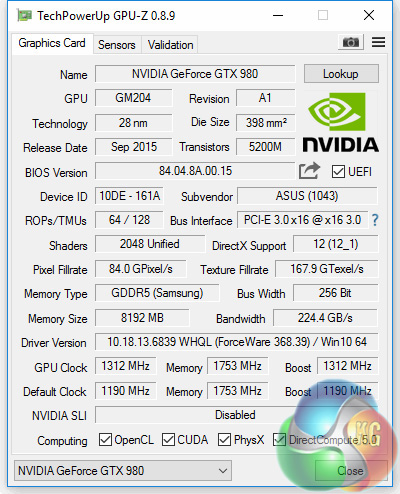Select the Graphics Card tab
The height and width of the screenshot is (494, 400).
(x=52, y=43)
